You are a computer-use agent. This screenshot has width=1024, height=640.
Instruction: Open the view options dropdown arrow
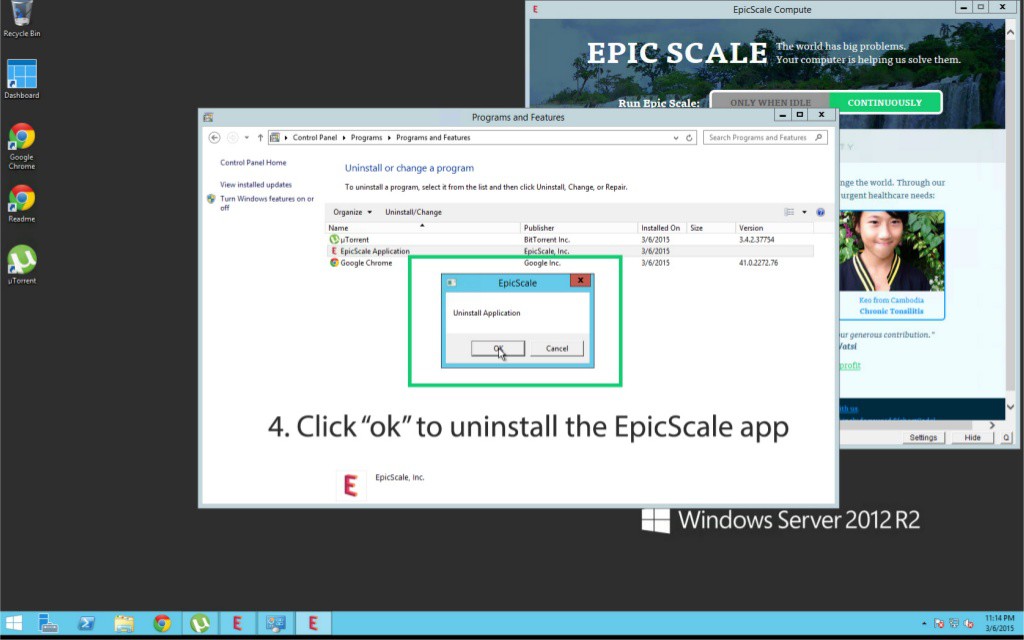pyautogui.click(x=802, y=212)
